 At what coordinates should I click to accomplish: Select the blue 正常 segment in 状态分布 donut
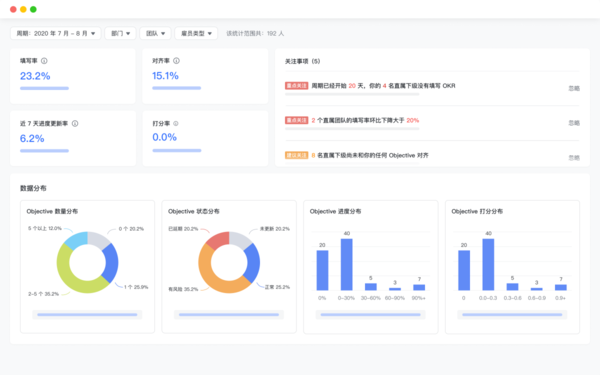[253, 263]
